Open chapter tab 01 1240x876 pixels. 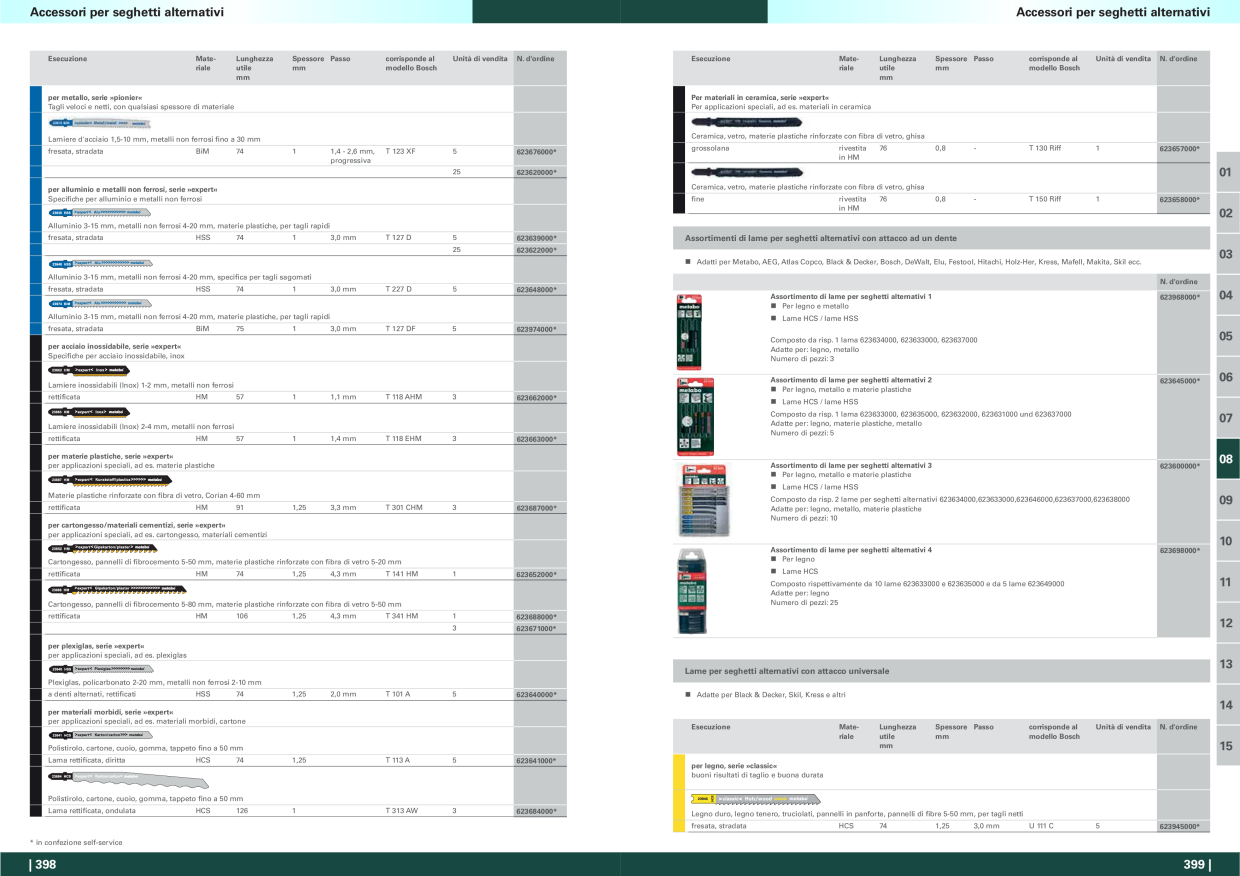(x=1227, y=172)
